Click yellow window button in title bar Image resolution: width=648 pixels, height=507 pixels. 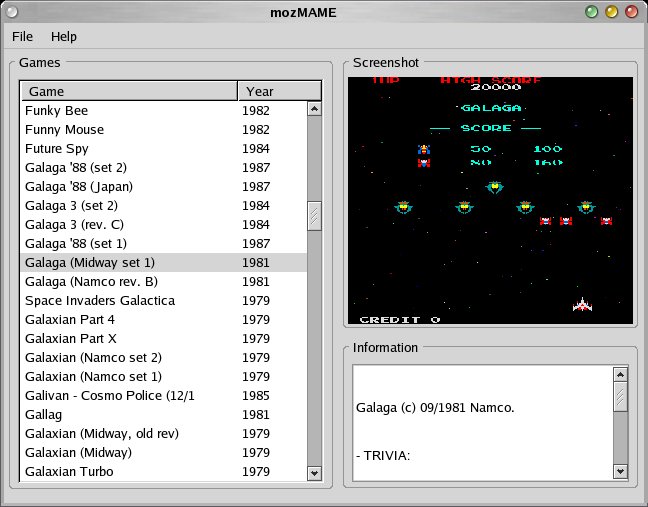611,12
